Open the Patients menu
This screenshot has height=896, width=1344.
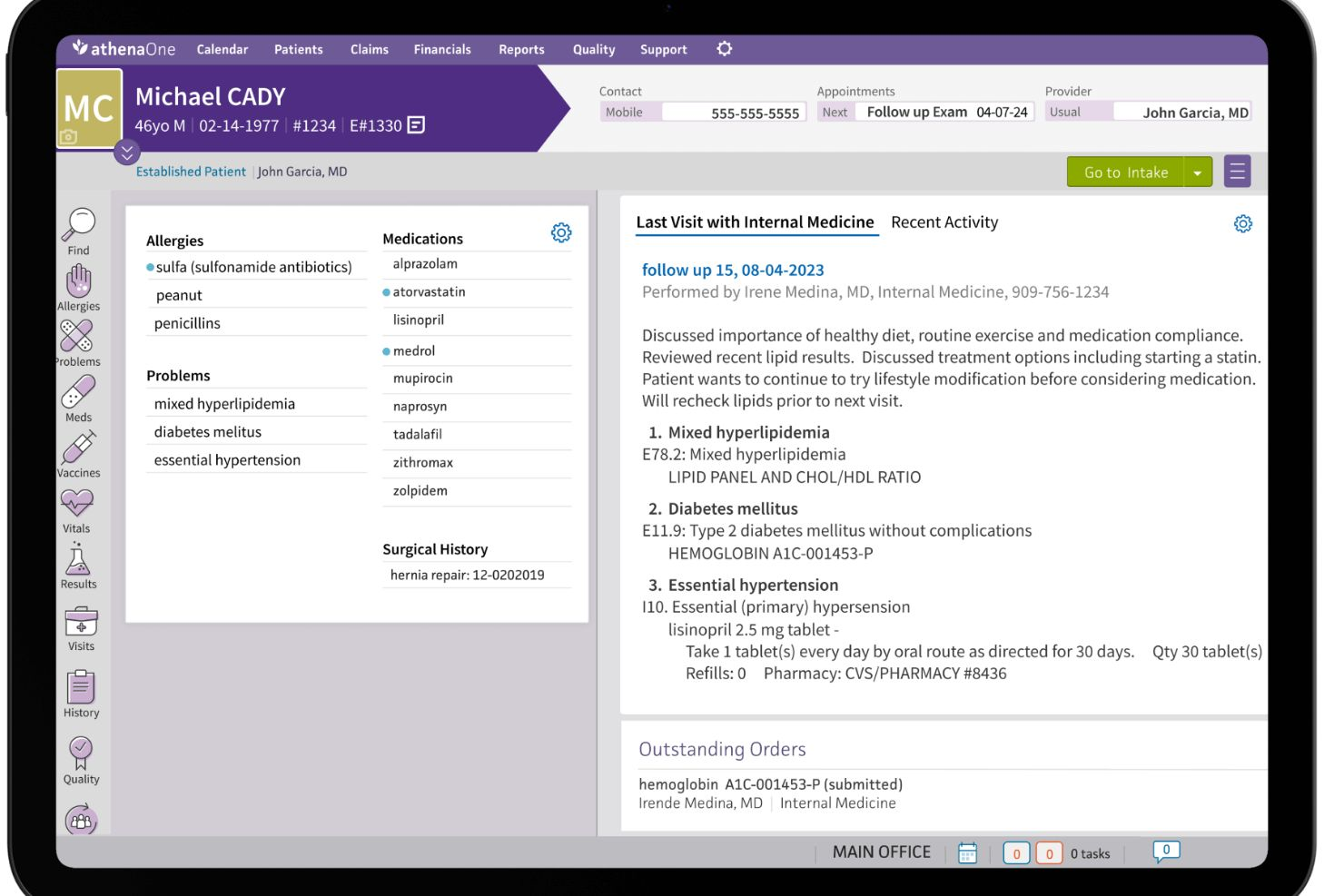click(x=299, y=49)
